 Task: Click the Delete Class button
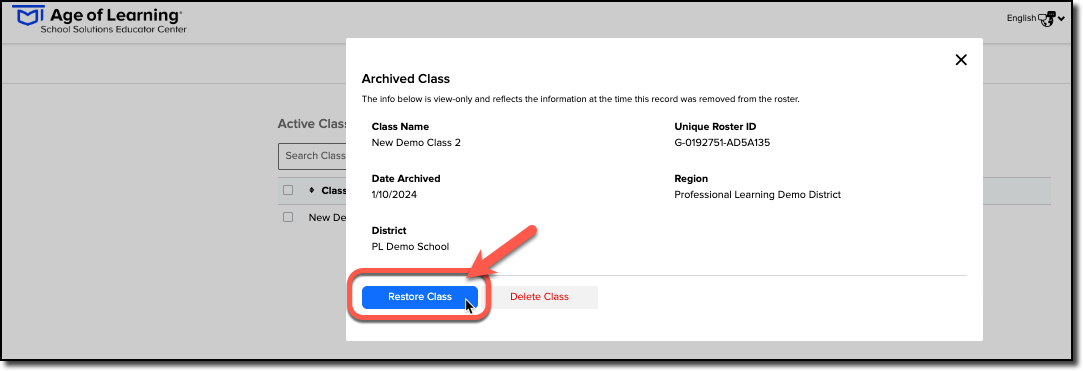pyautogui.click(x=539, y=297)
